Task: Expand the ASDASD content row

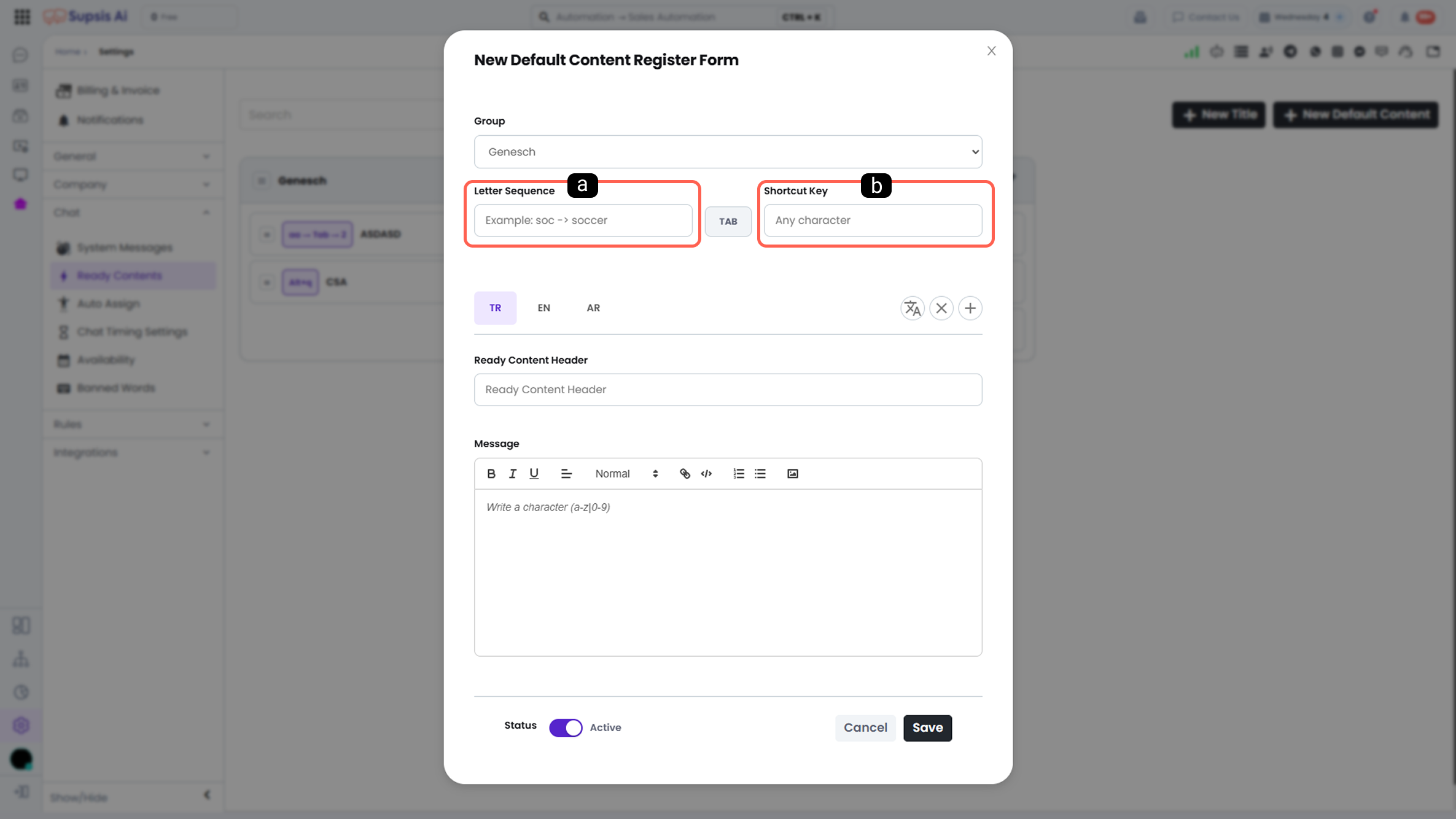Action: [267, 235]
